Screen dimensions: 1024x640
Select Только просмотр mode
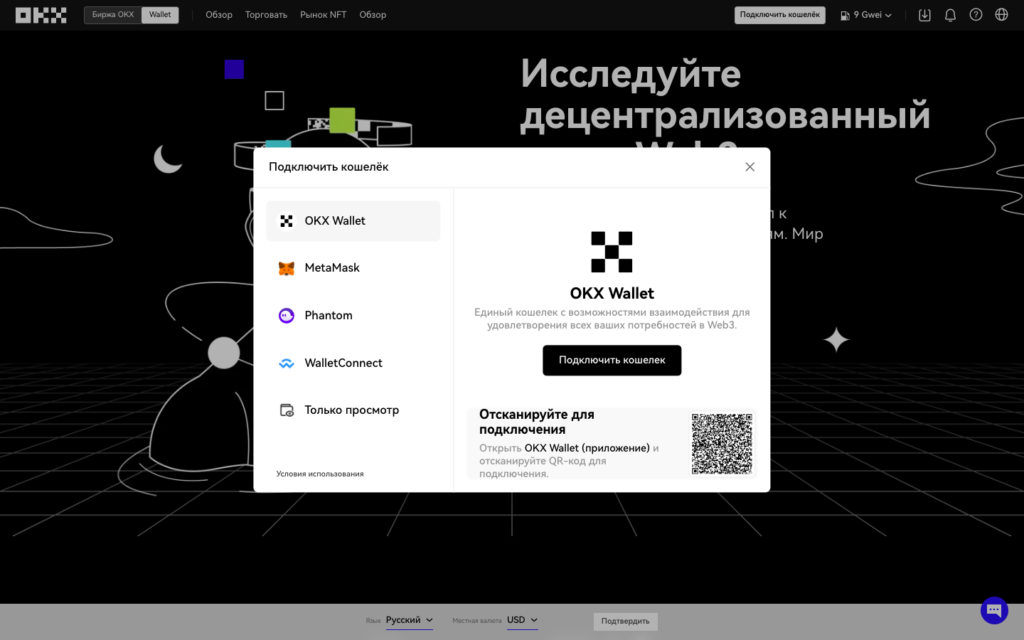pyautogui.click(x=352, y=410)
